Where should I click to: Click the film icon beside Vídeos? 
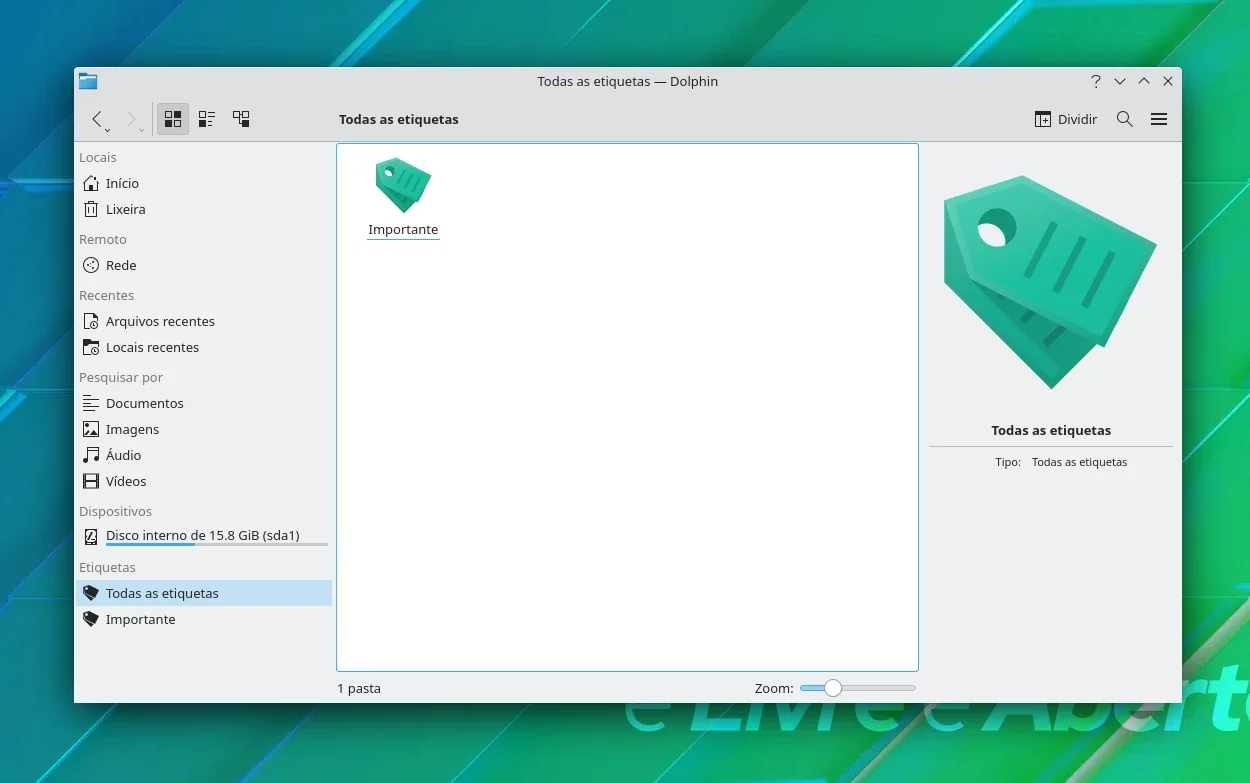(91, 481)
